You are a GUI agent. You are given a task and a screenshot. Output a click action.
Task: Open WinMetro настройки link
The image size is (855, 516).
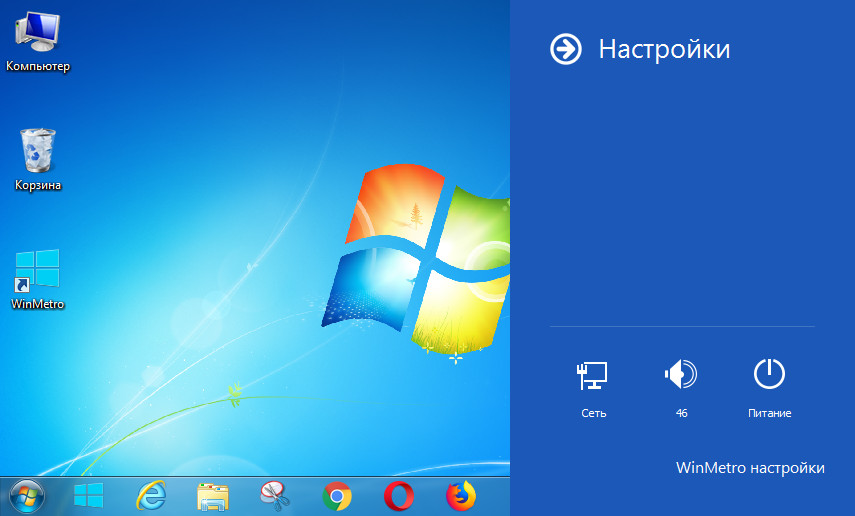pyautogui.click(x=750, y=467)
